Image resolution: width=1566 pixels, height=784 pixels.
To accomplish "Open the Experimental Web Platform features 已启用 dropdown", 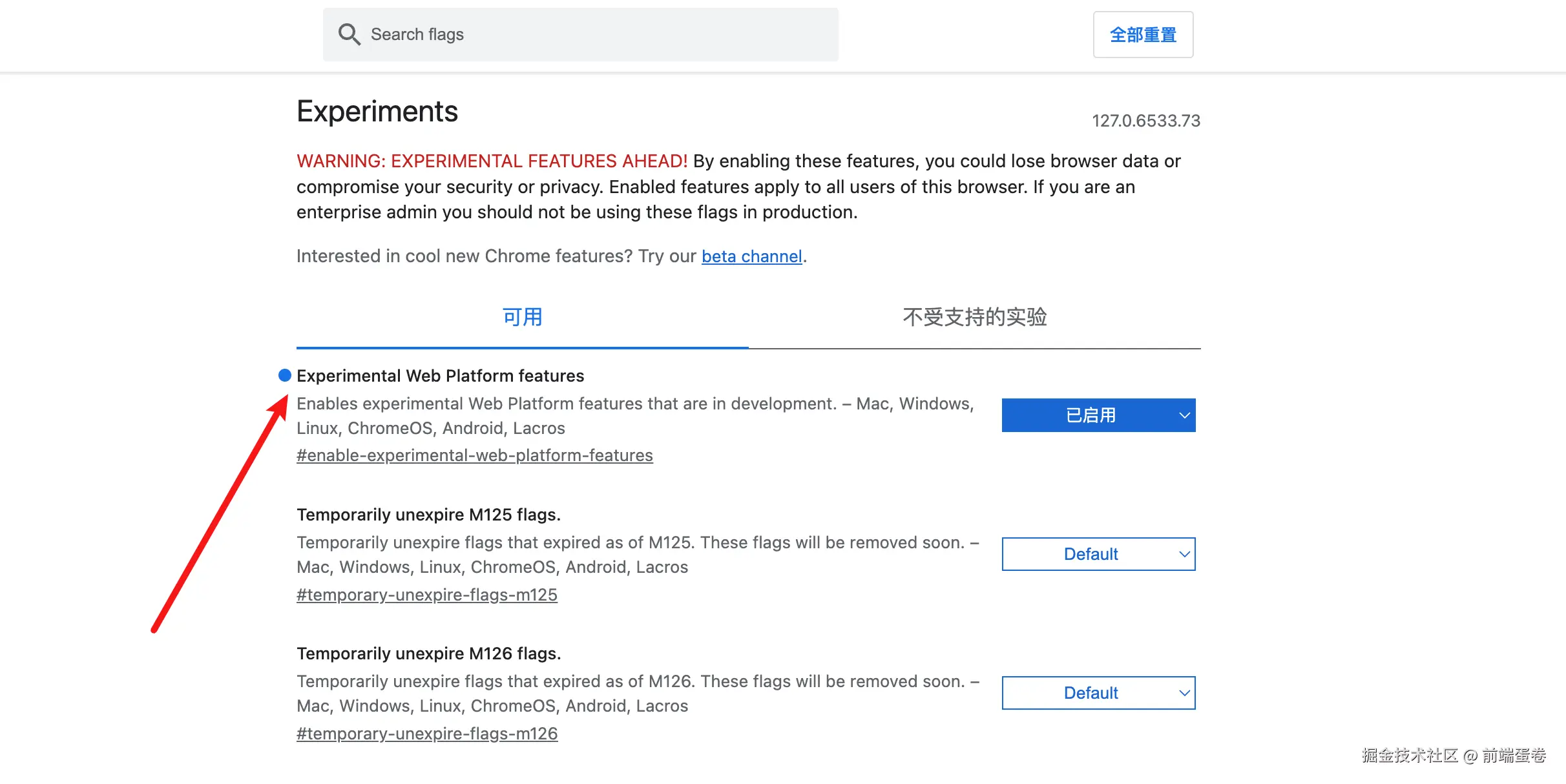I will pos(1091,415).
